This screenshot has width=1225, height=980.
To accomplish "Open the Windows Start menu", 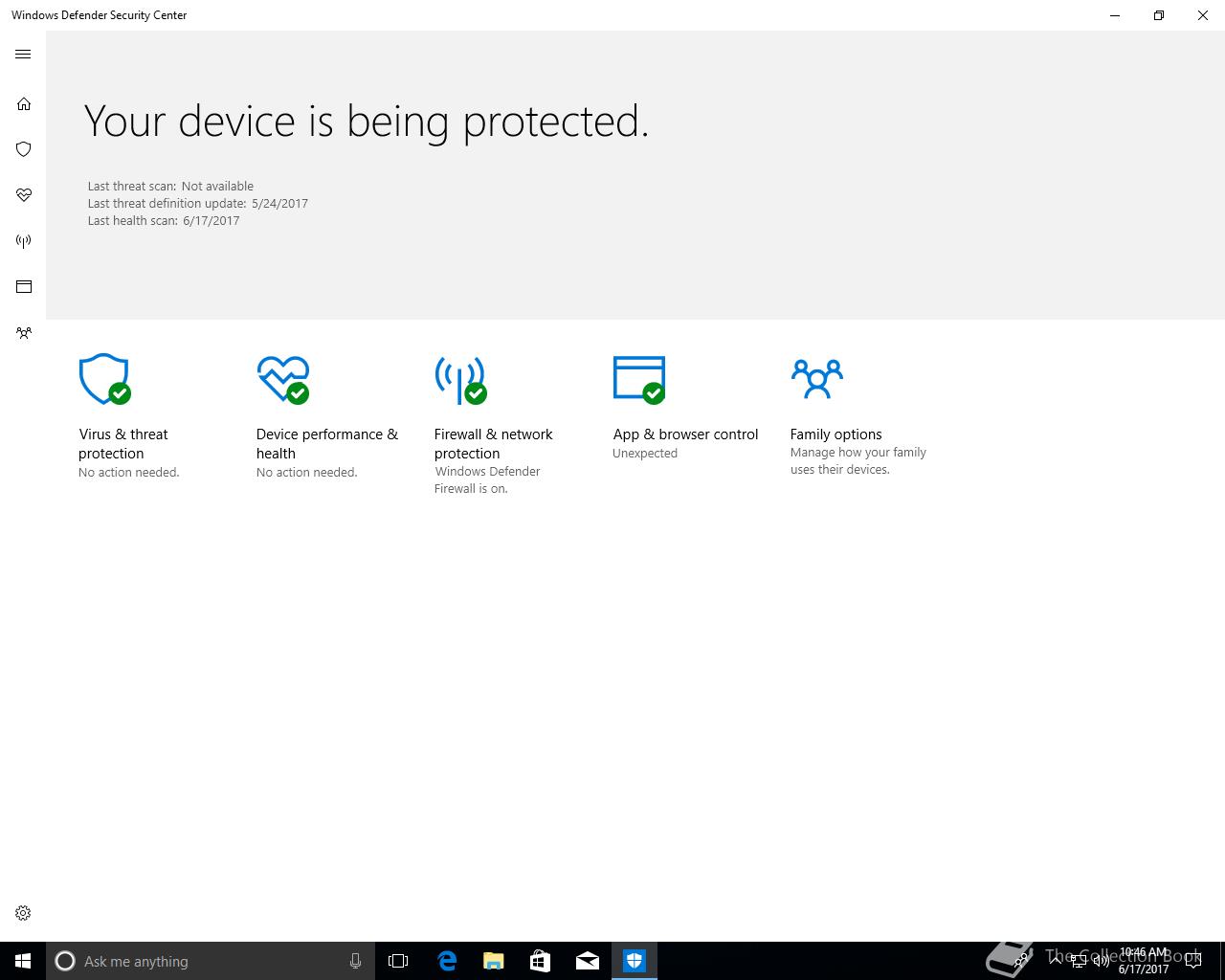I will (x=23, y=961).
